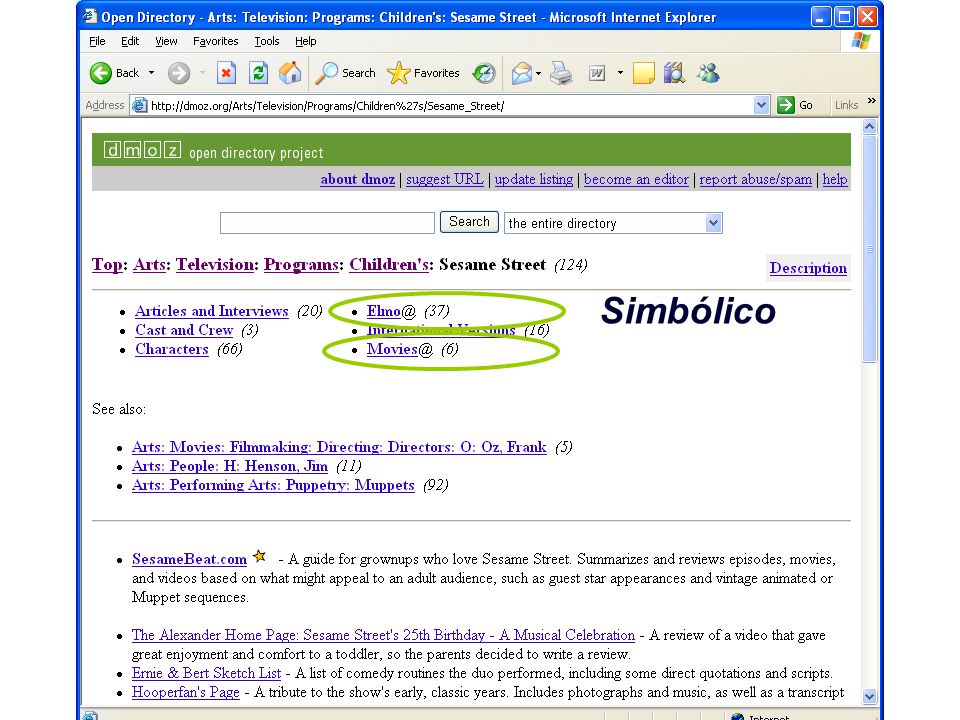The width and height of the screenshot is (960, 720).
Task: Click the SesameBeat.com star icon
Action: click(260, 557)
